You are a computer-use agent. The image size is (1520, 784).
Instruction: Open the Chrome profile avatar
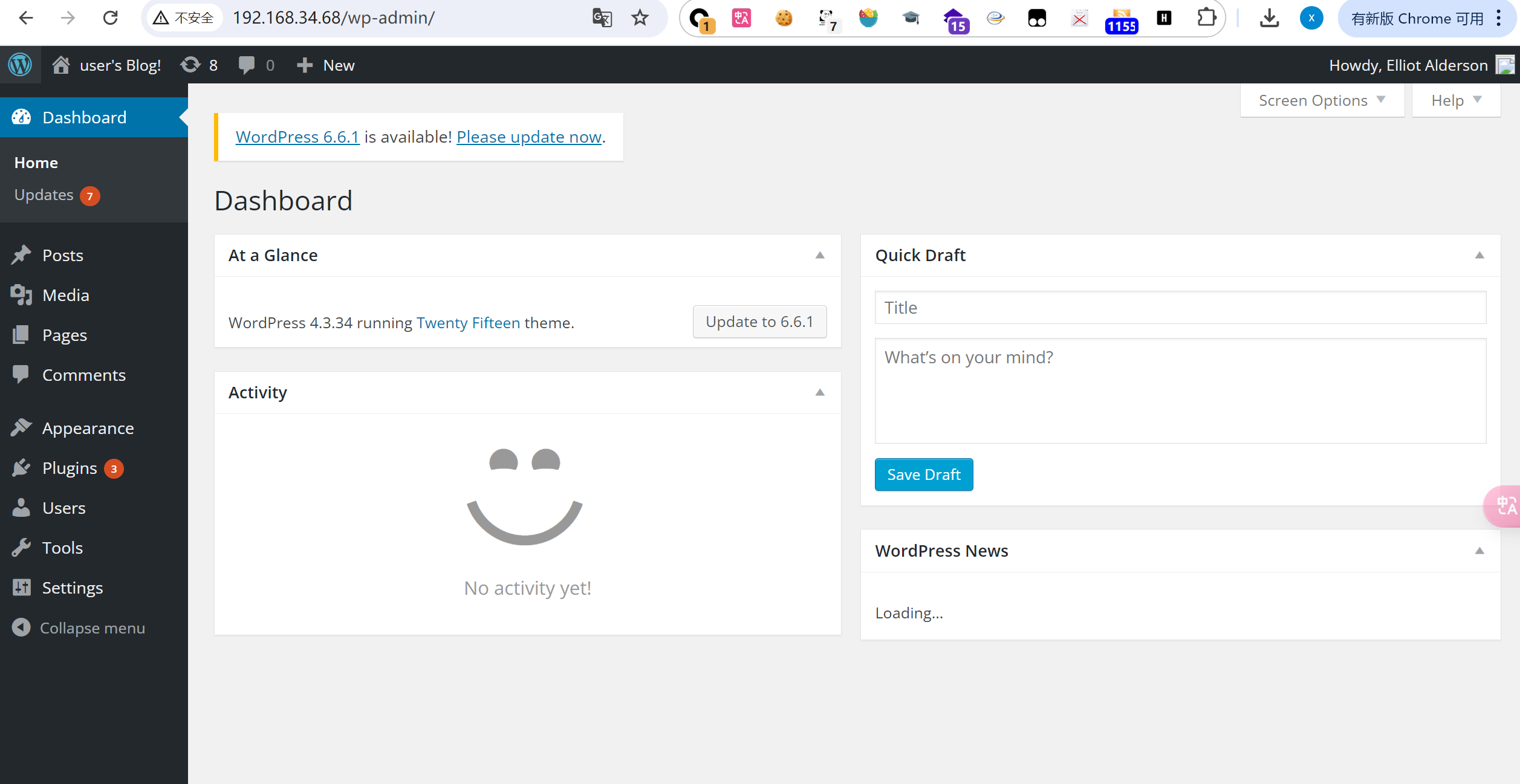[x=1311, y=18]
